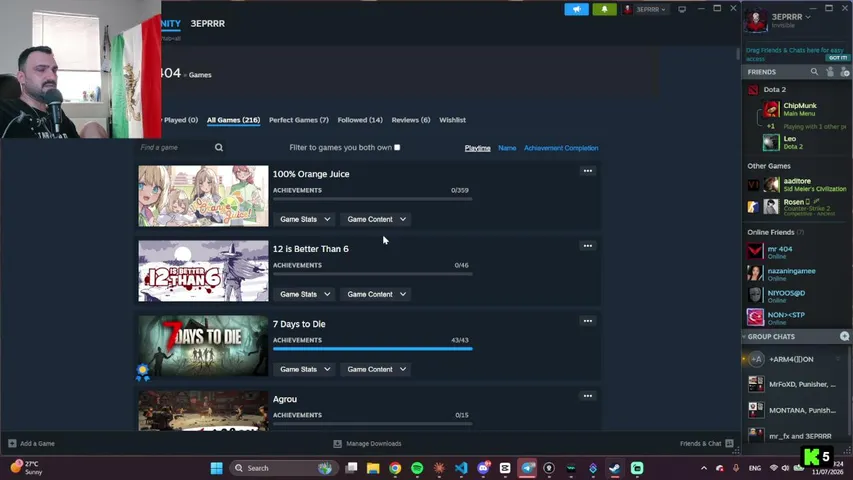Click the search magnifier in Find a game
853x480 pixels.
point(219,147)
